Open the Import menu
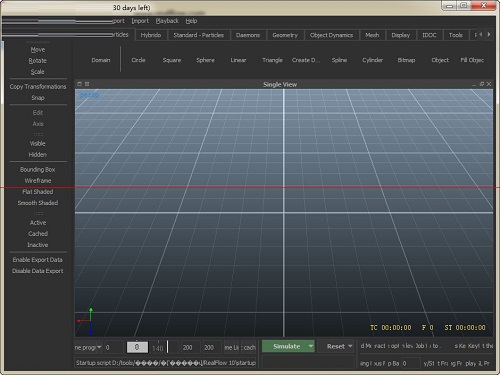This screenshot has height=375, width=500. coord(140,21)
